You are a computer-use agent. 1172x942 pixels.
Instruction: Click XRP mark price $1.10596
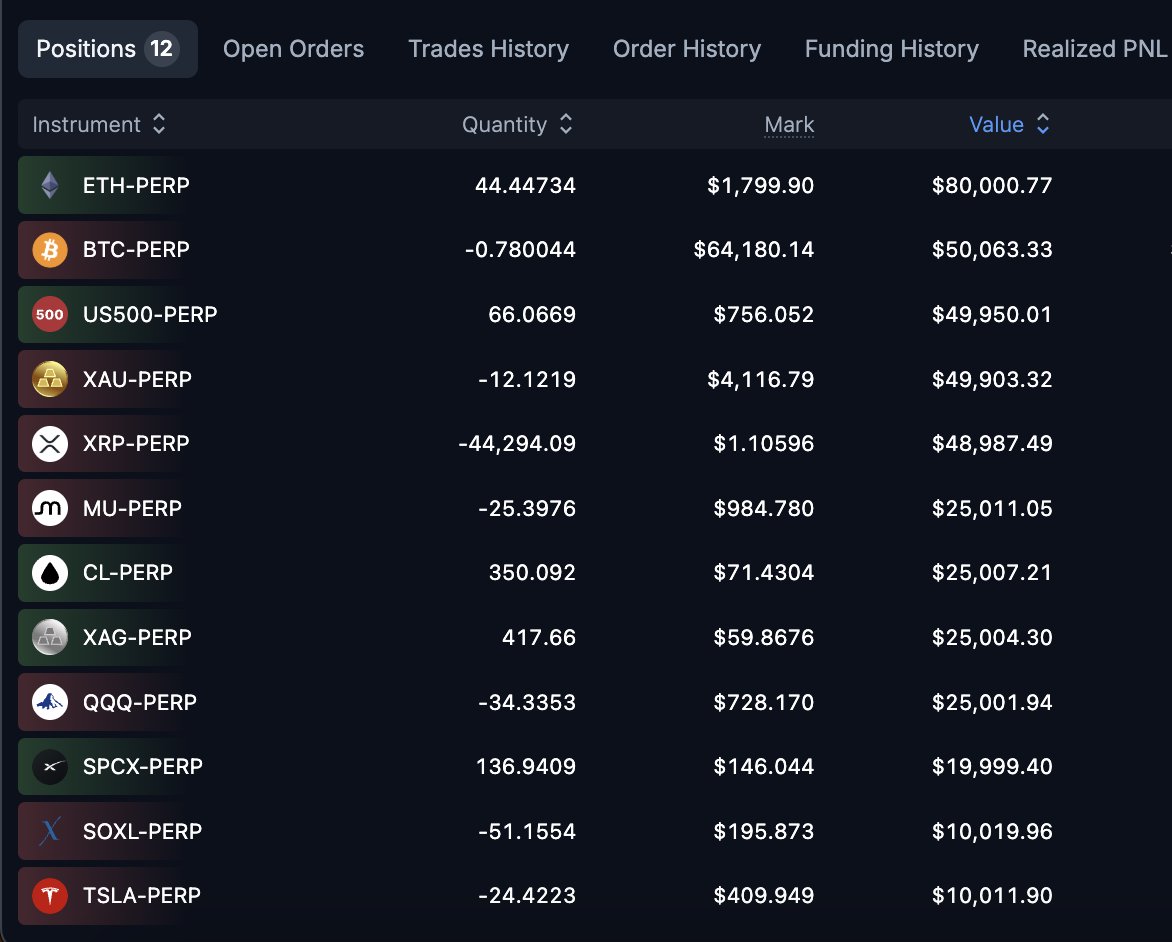tap(764, 443)
